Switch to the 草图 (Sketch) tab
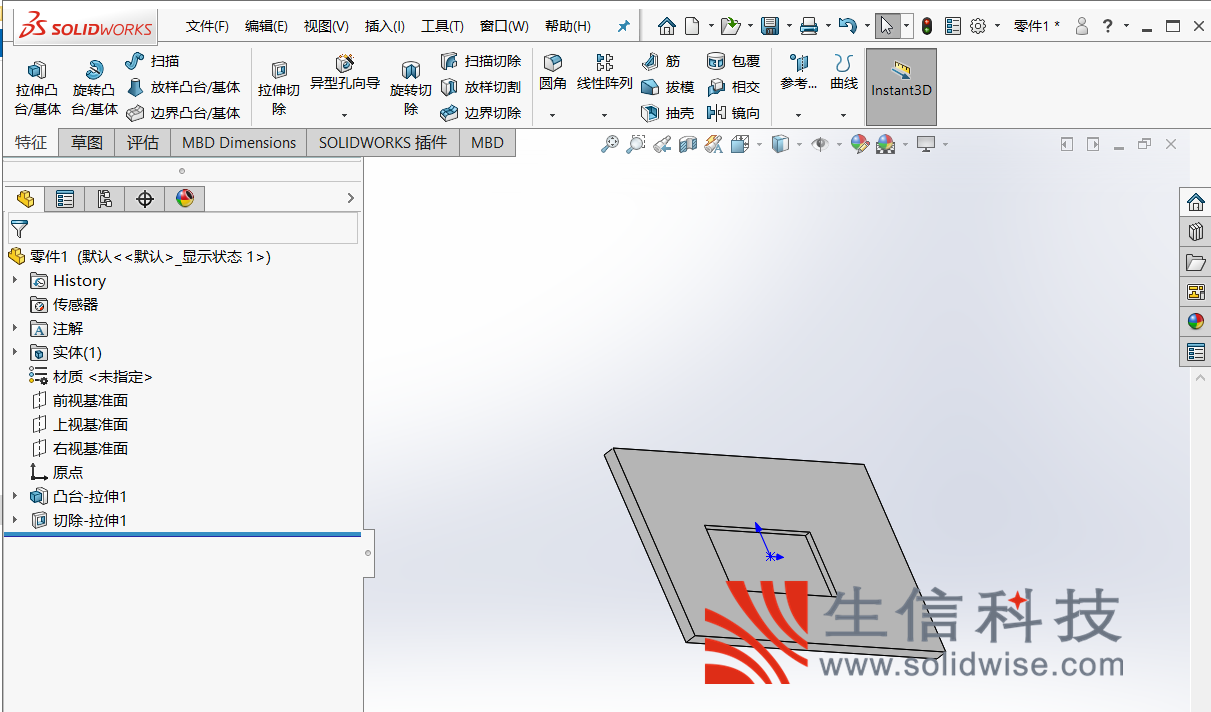The image size is (1211, 712). pyautogui.click(x=87, y=142)
